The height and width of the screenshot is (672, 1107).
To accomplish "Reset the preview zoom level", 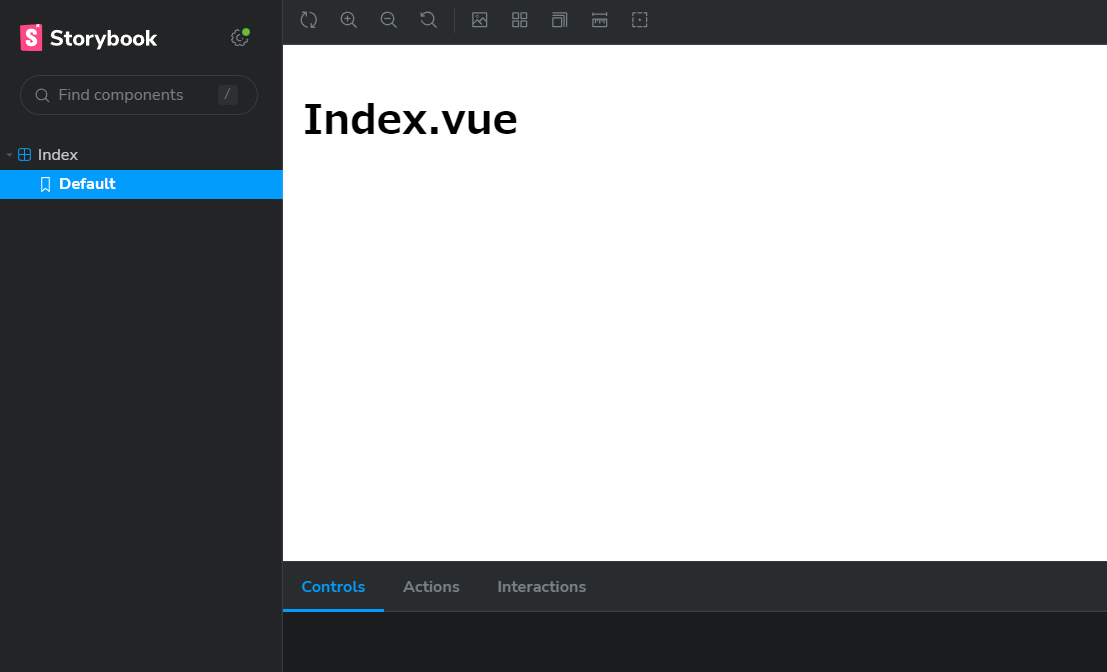I will tap(429, 20).
